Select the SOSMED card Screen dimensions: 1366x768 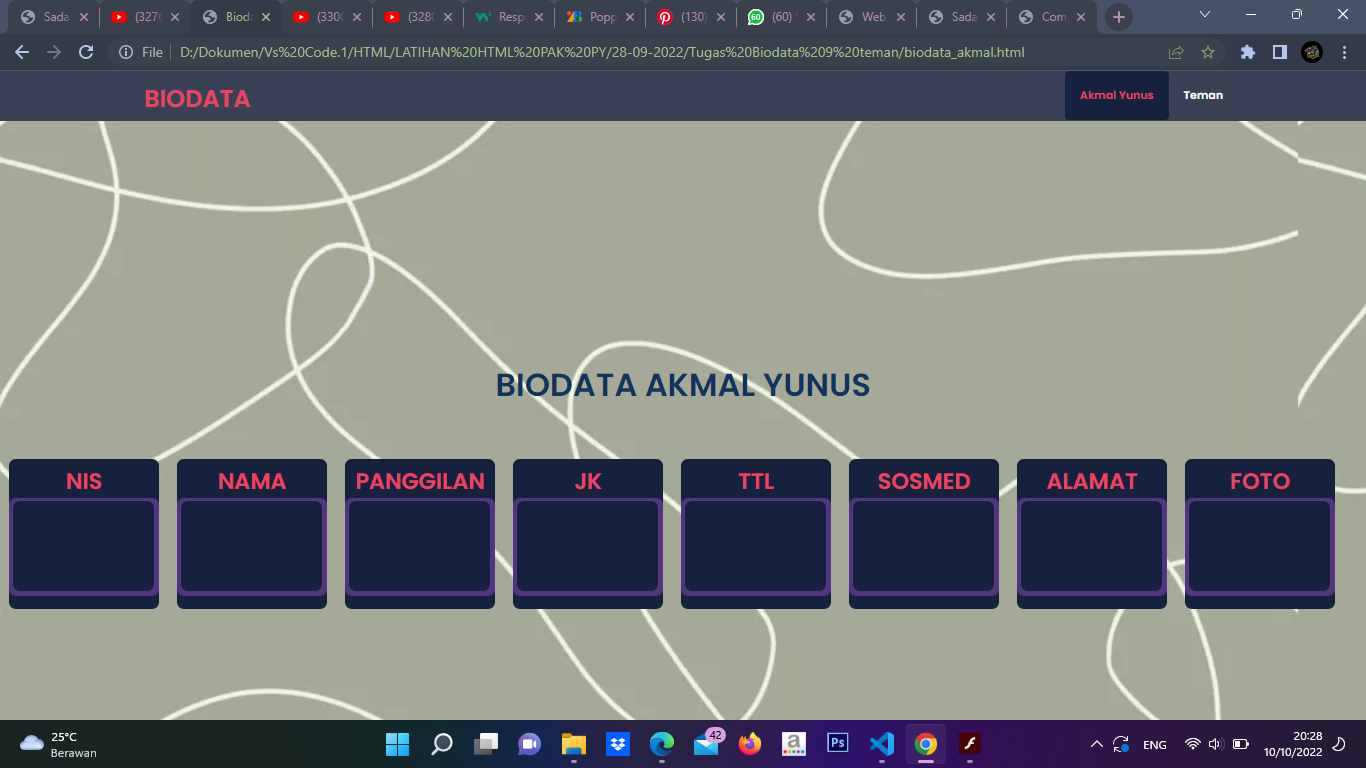pos(923,534)
